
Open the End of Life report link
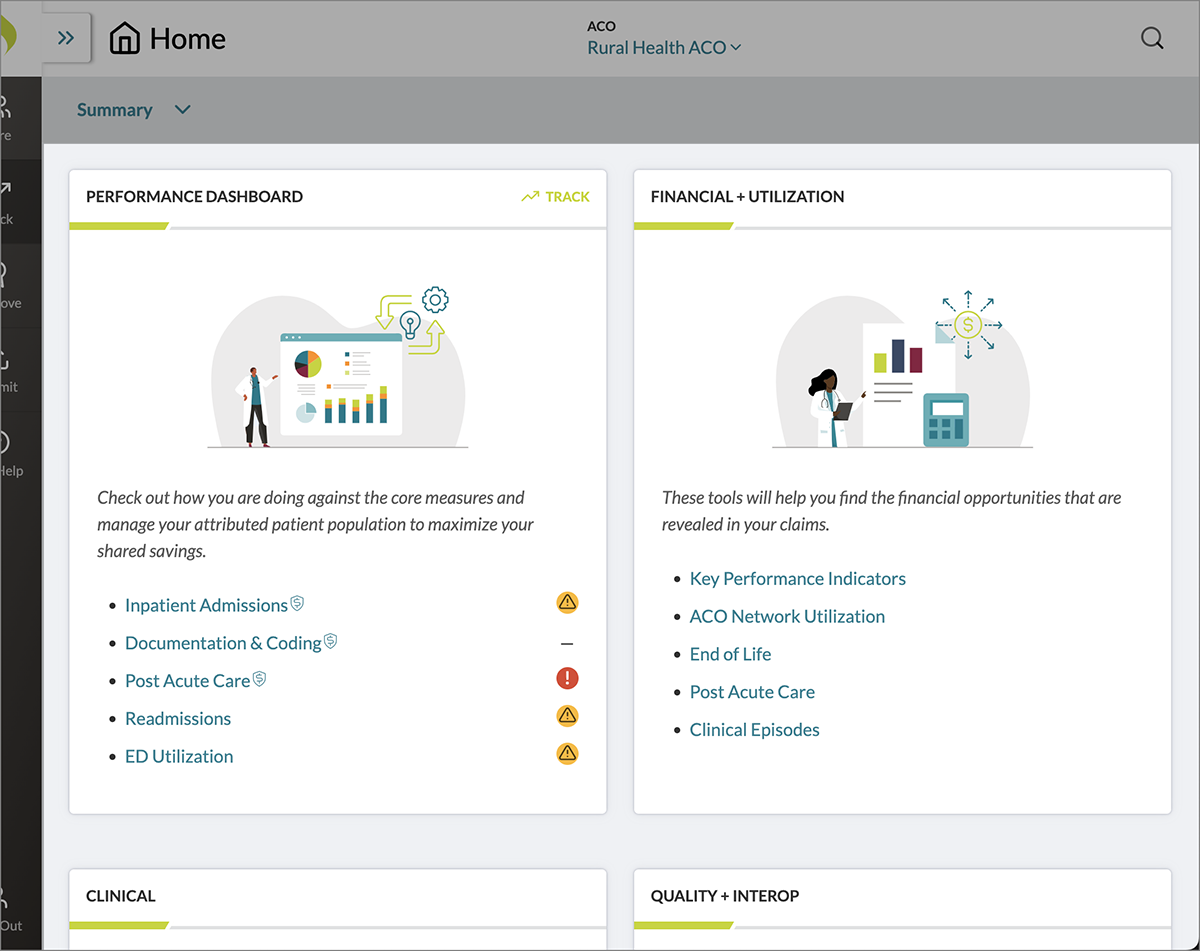(x=730, y=654)
